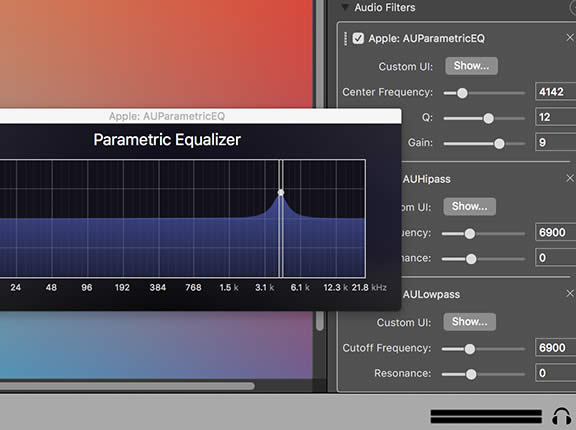Click the audio level meter bars
576x430 pixels.
point(486,416)
